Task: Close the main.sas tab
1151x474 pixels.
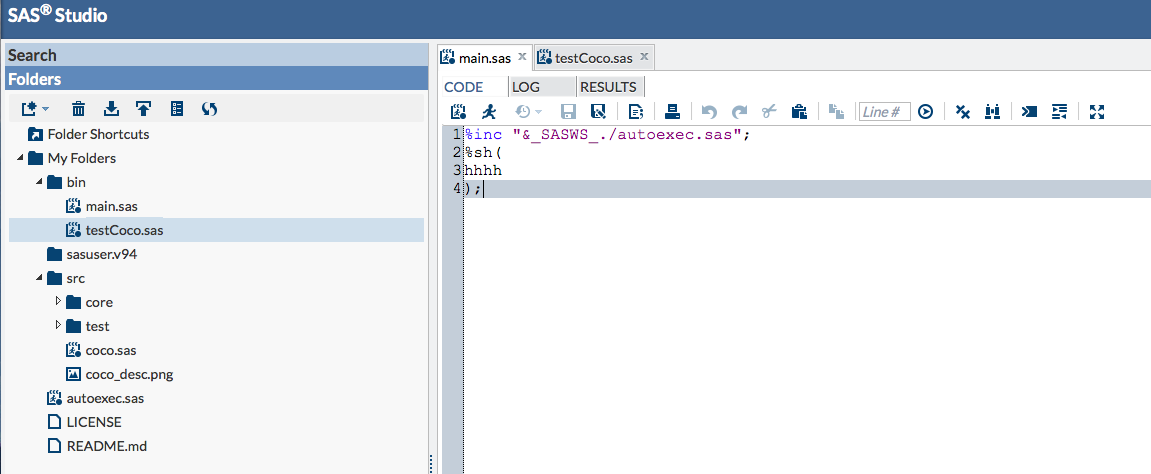Action: click(x=522, y=56)
